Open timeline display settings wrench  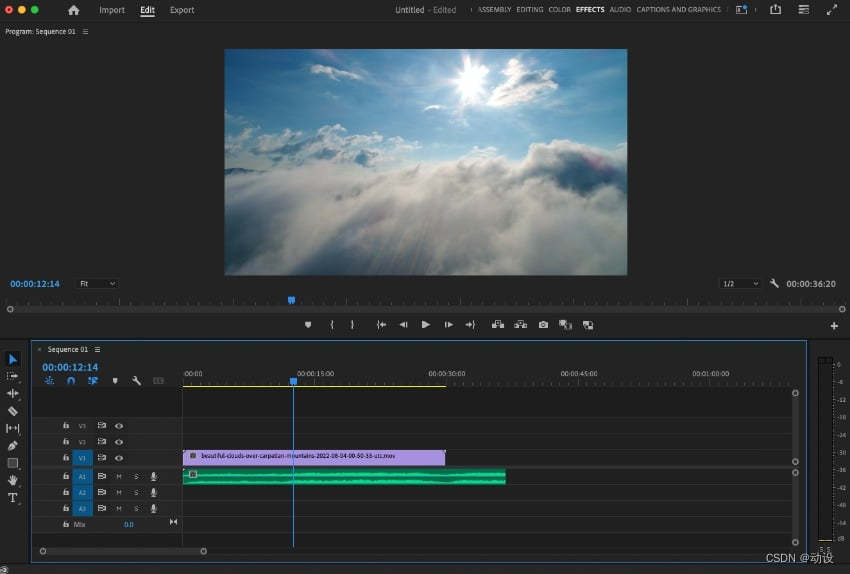pos(136,381)
